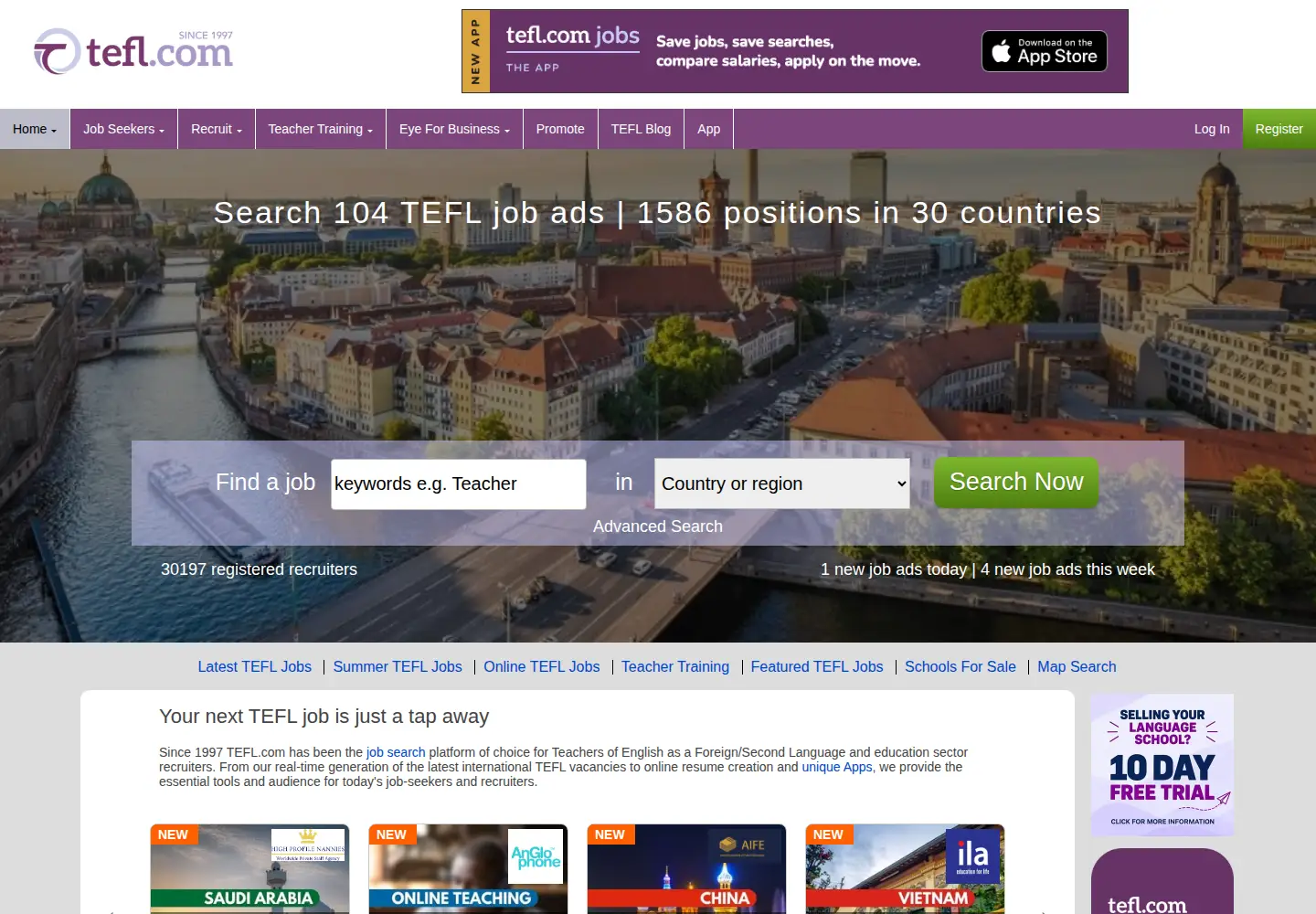Open the China AIFE job card
Screen dimensions: 1316x914
coord(686,869)
